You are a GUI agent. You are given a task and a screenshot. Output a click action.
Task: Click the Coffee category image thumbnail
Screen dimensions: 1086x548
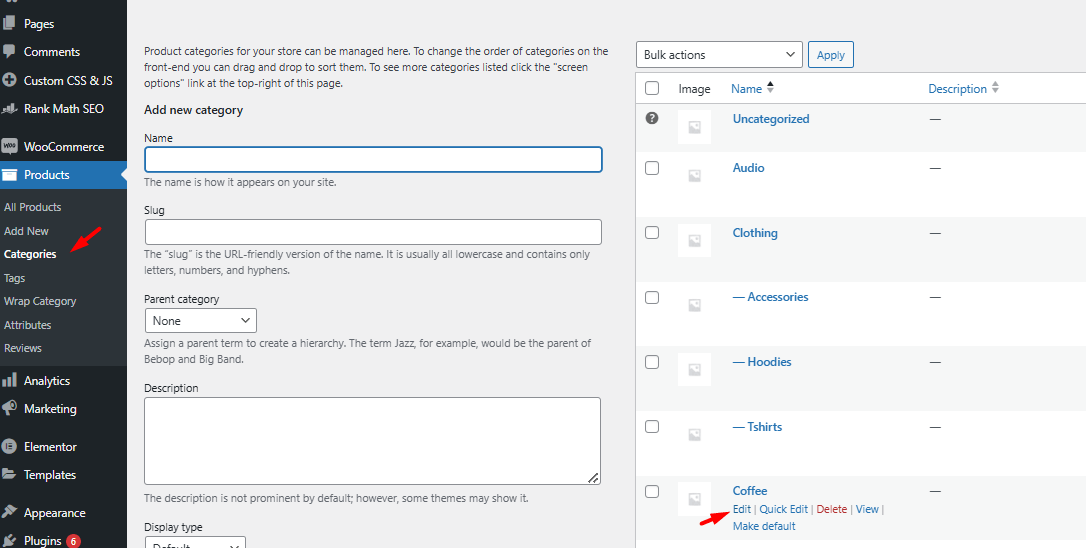694,499
